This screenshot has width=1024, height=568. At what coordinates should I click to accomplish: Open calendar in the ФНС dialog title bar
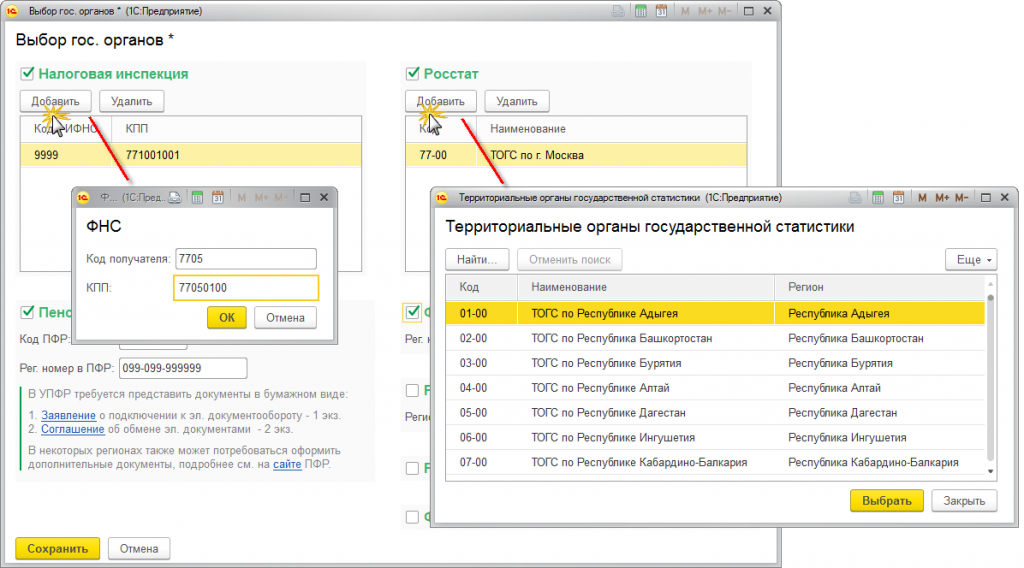217,198
